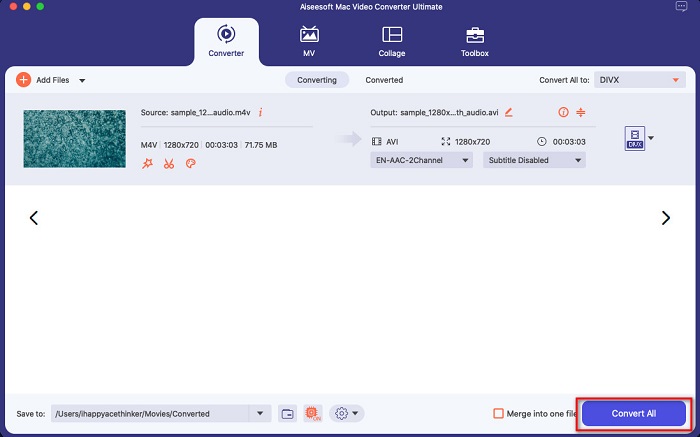
Task: Show the Converted files list
Action: pyautogui.click(x=384, y=79)
